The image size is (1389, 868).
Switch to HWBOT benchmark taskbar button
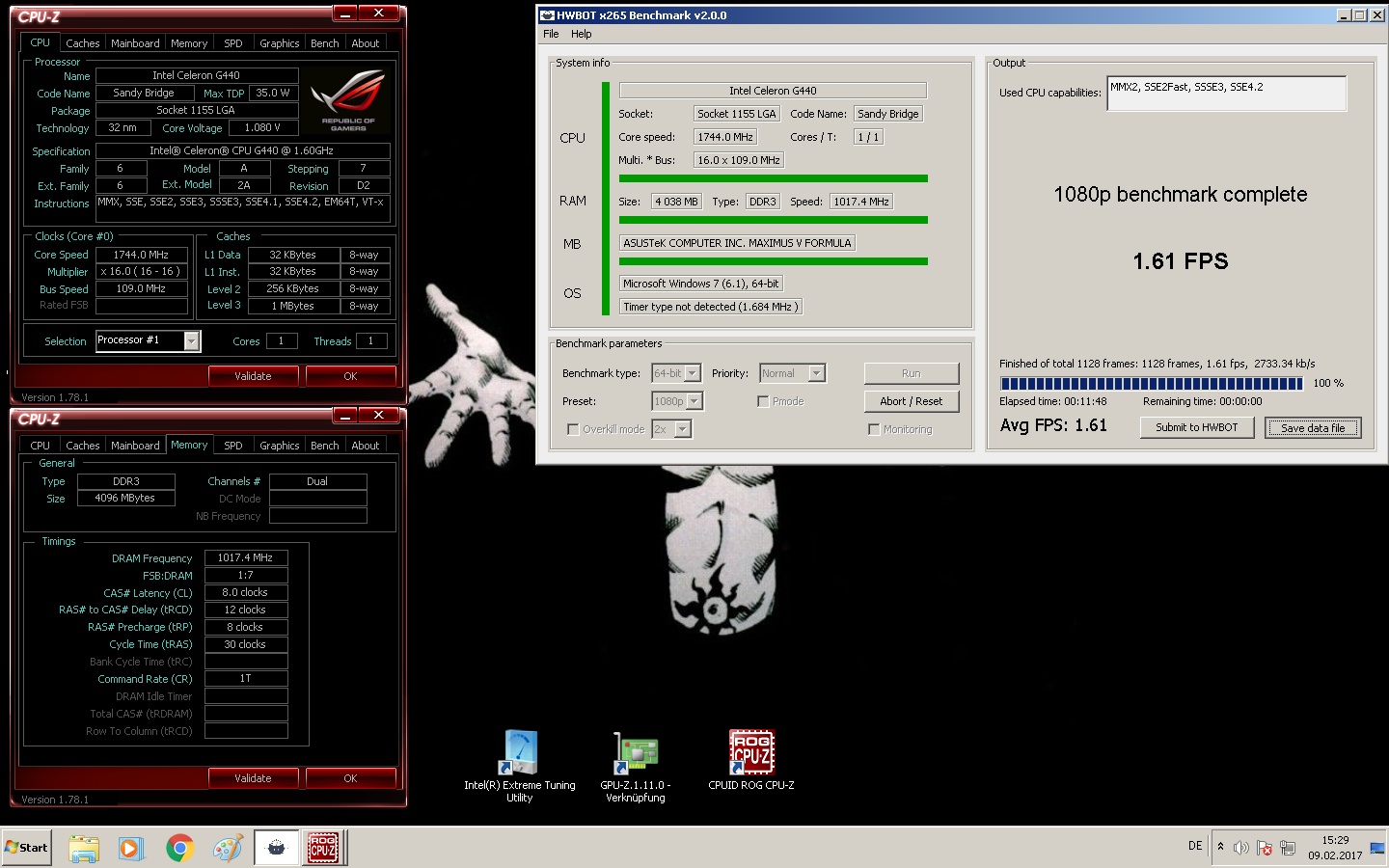click(277, 848)
